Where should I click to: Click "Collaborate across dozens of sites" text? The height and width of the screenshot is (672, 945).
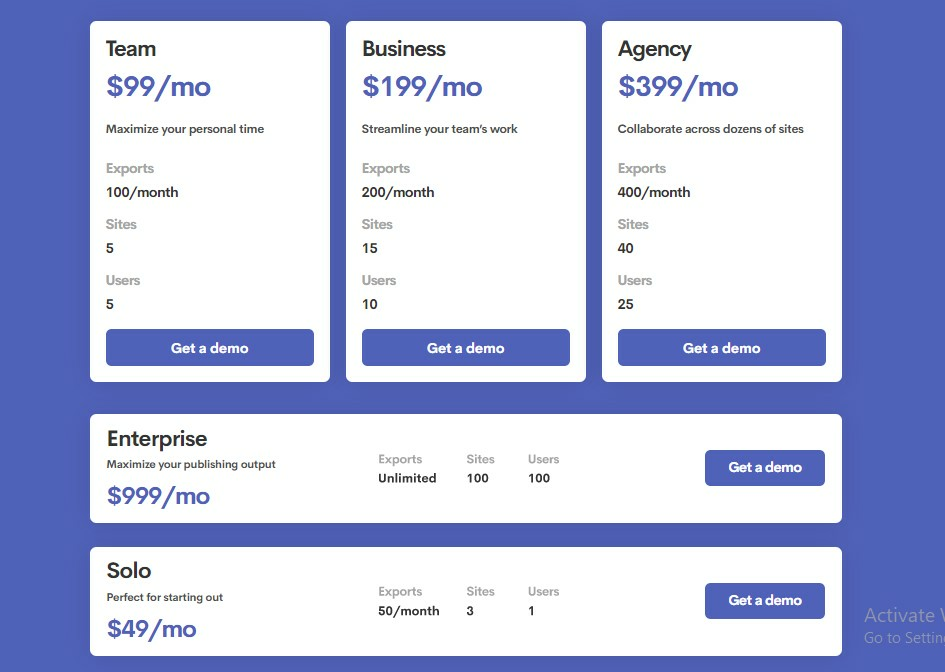(711, 129)
